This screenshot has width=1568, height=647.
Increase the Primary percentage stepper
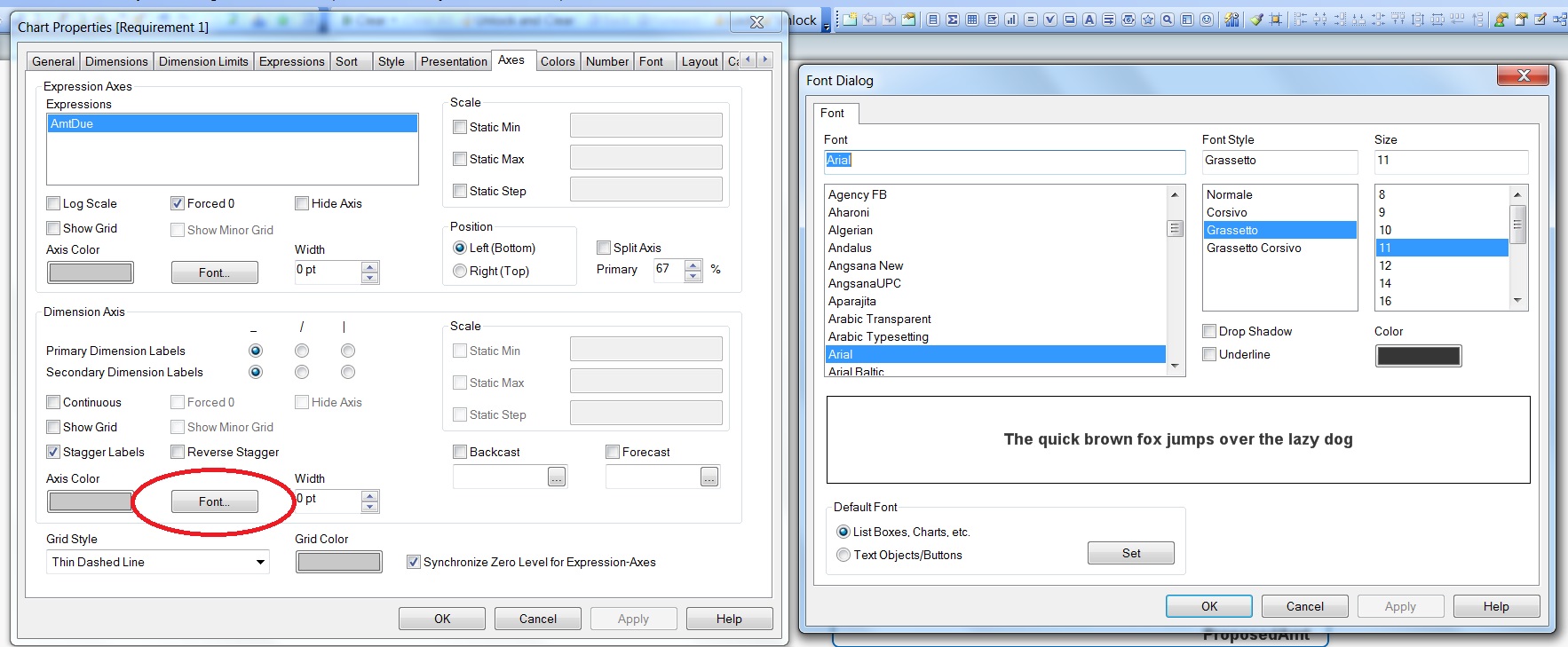click(x=693, y=264)
